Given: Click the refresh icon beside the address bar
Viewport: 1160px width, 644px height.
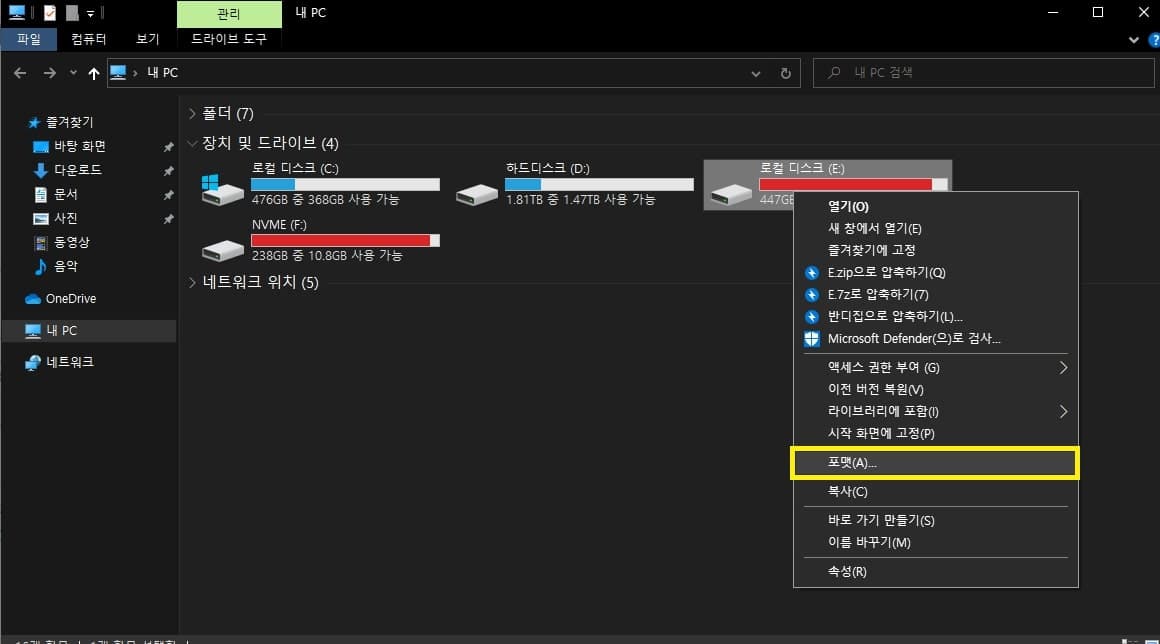Looking at the screenshot, I should [785, 72].
